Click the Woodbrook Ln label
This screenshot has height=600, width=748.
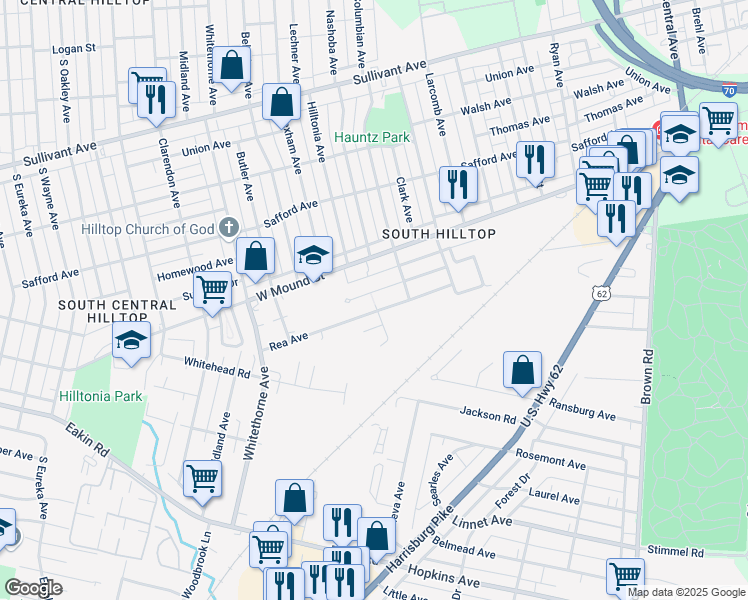click(x=196, y=565)
